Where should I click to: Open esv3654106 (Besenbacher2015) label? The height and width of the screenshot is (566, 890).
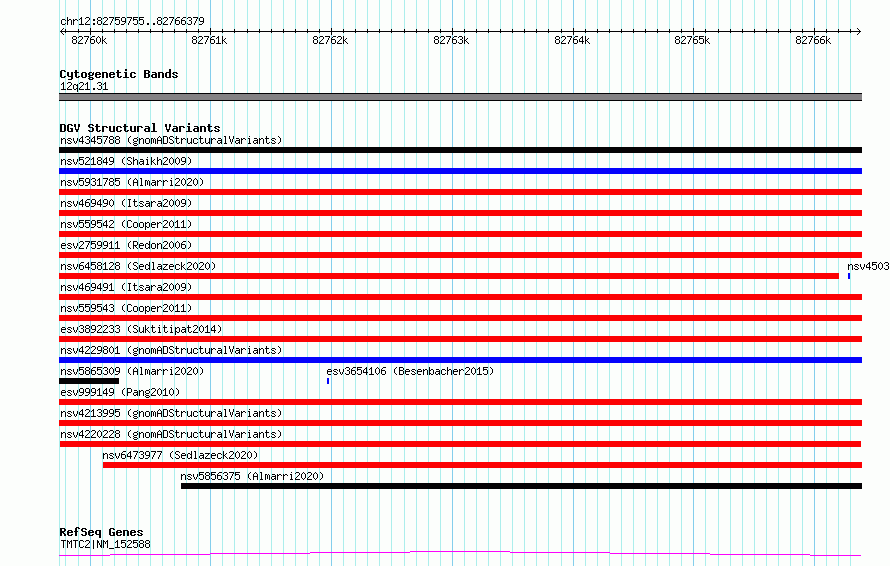(410, 371)
